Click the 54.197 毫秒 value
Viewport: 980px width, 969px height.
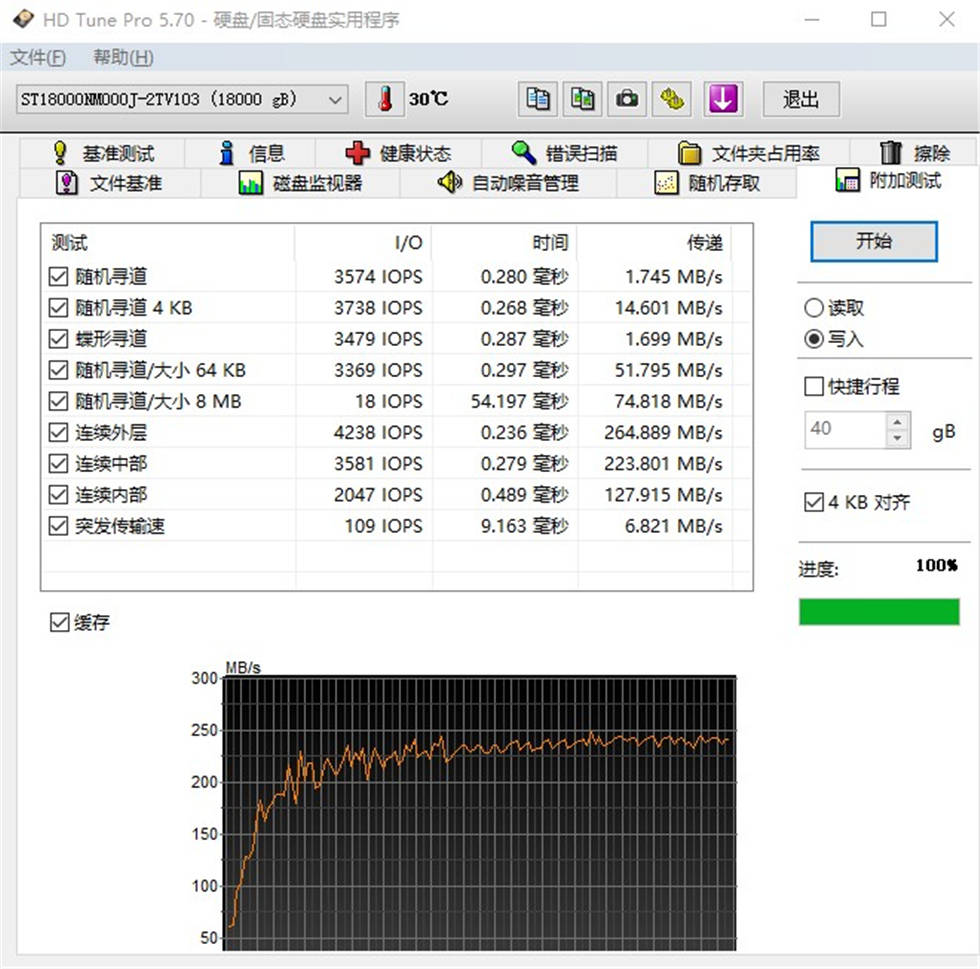[519, 401]
